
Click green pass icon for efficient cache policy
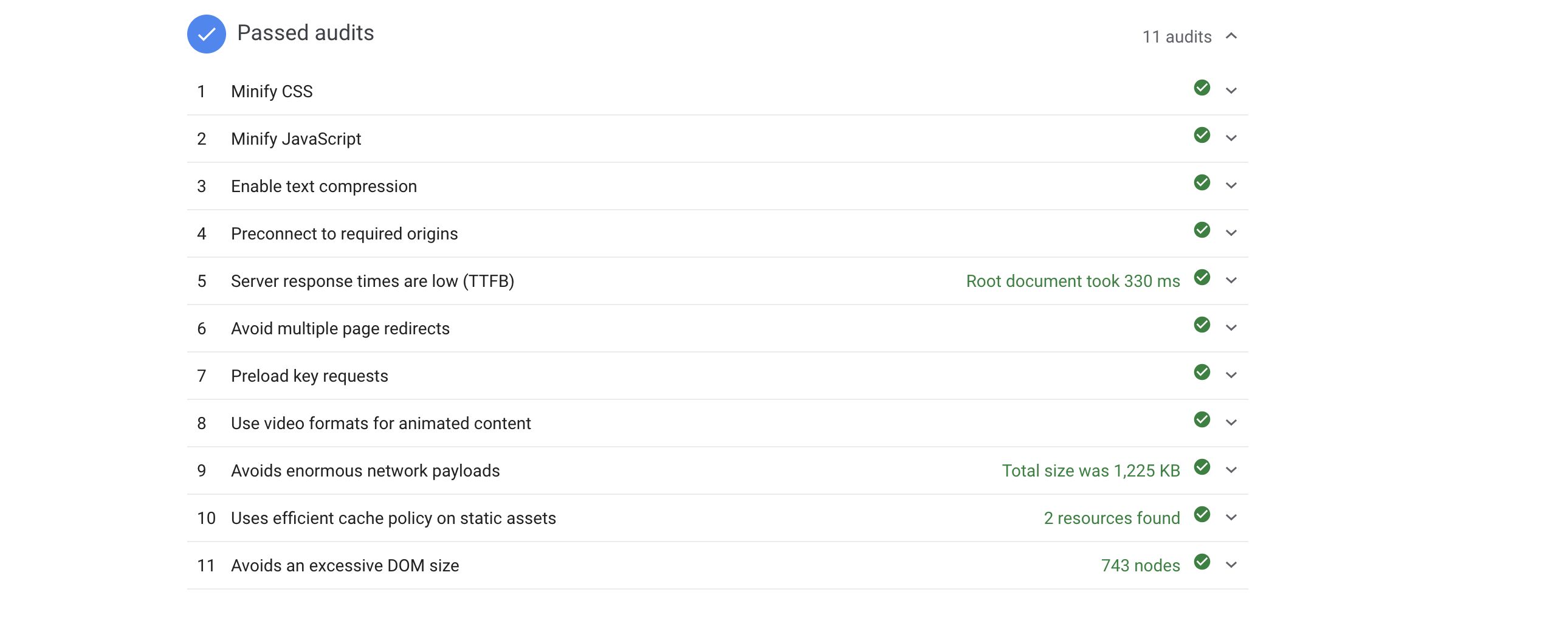point(1202,515)
